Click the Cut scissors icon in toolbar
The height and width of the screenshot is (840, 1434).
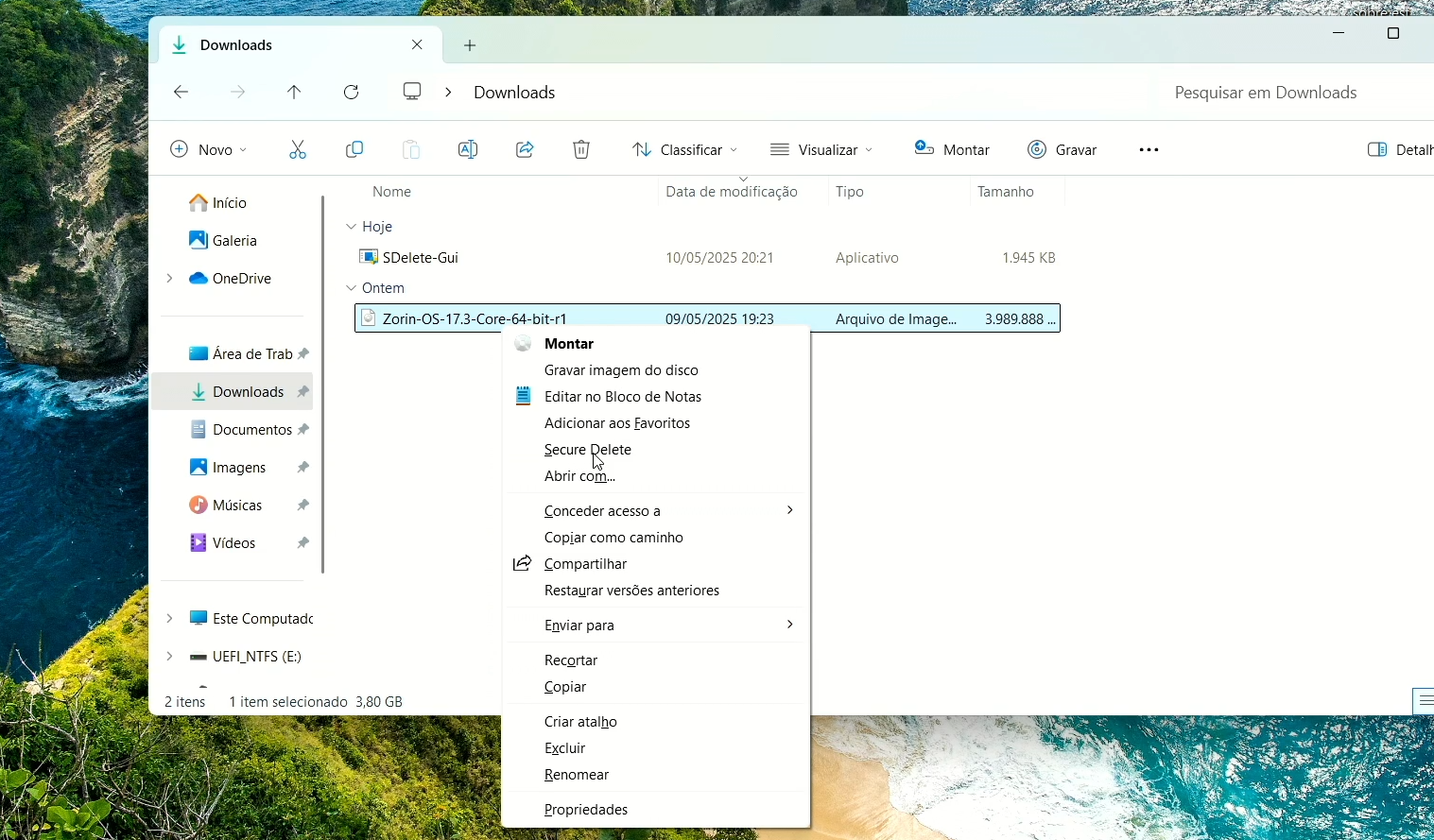pyautogui.click(x=298, y=149)
